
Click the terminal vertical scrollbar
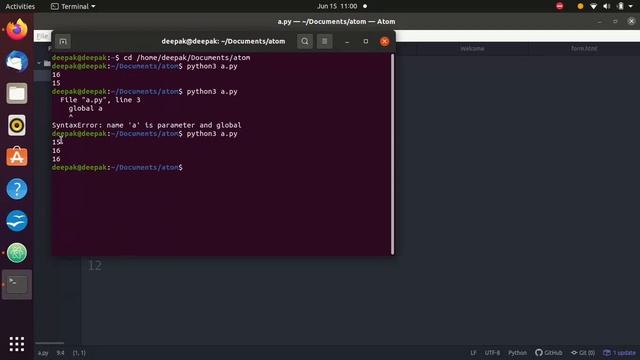393,154
